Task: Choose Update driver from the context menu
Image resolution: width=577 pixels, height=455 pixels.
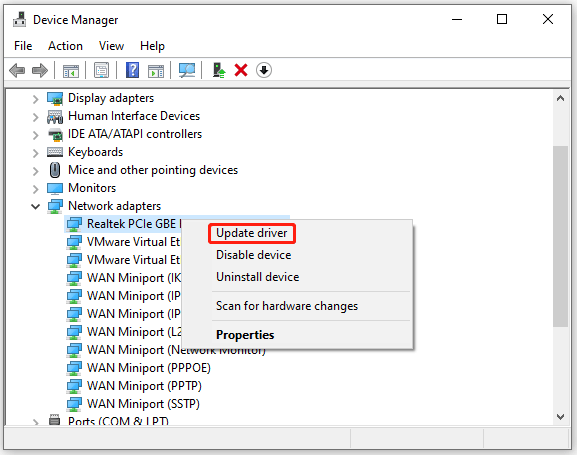Action: [x=252, y=233]
